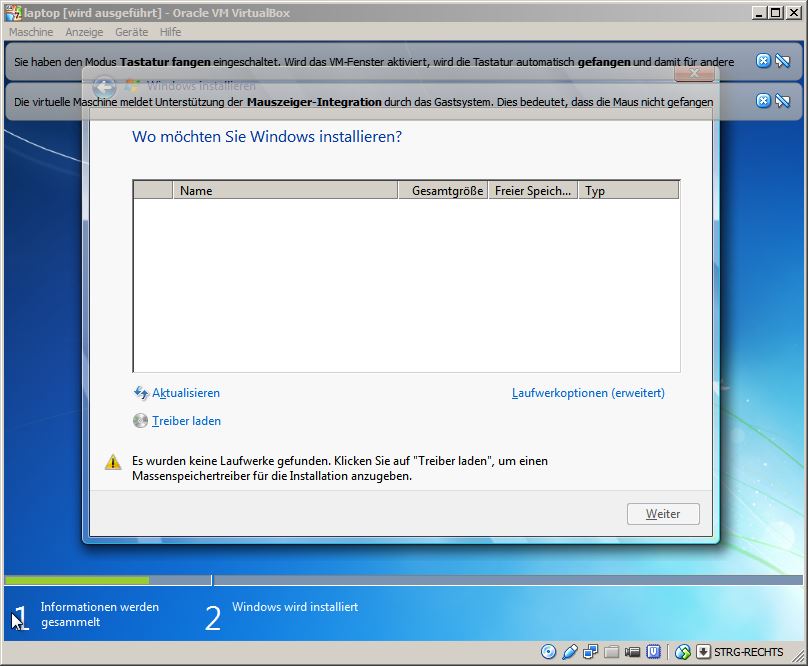The image size is (808, 666).
Task: Dismiss the keyboard capture notification
Action: 764,61
